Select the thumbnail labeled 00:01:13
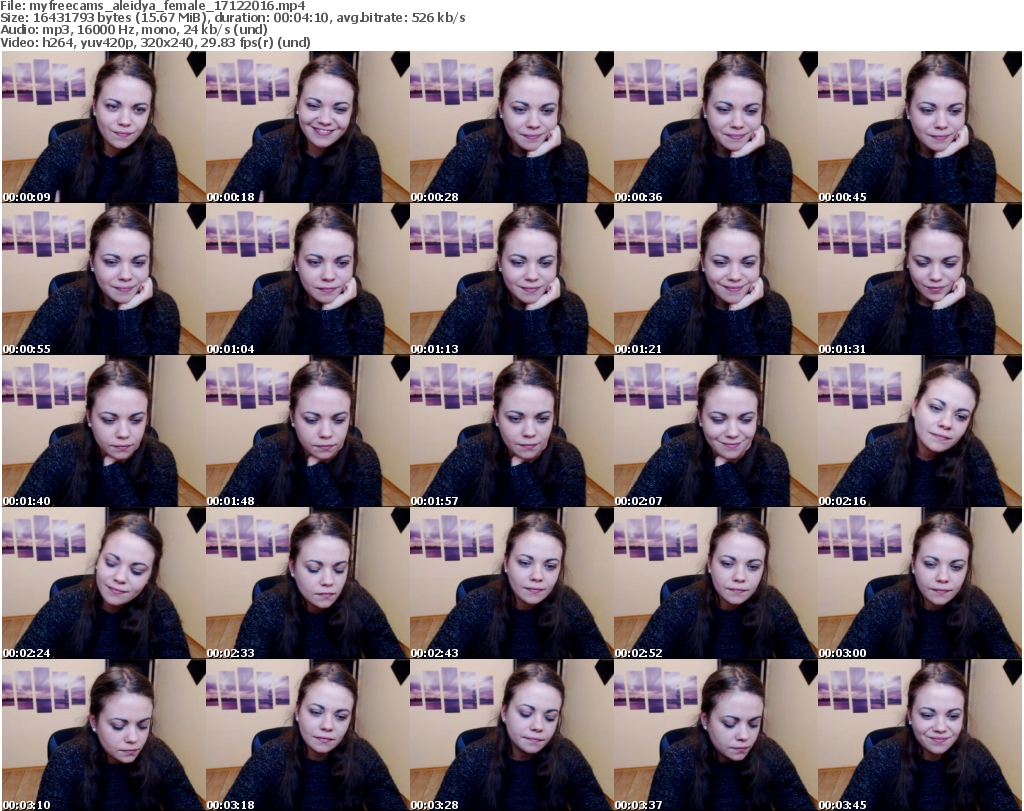This screenshot has width=1024, height=811. pyautogui.click(x=511, y=279)
